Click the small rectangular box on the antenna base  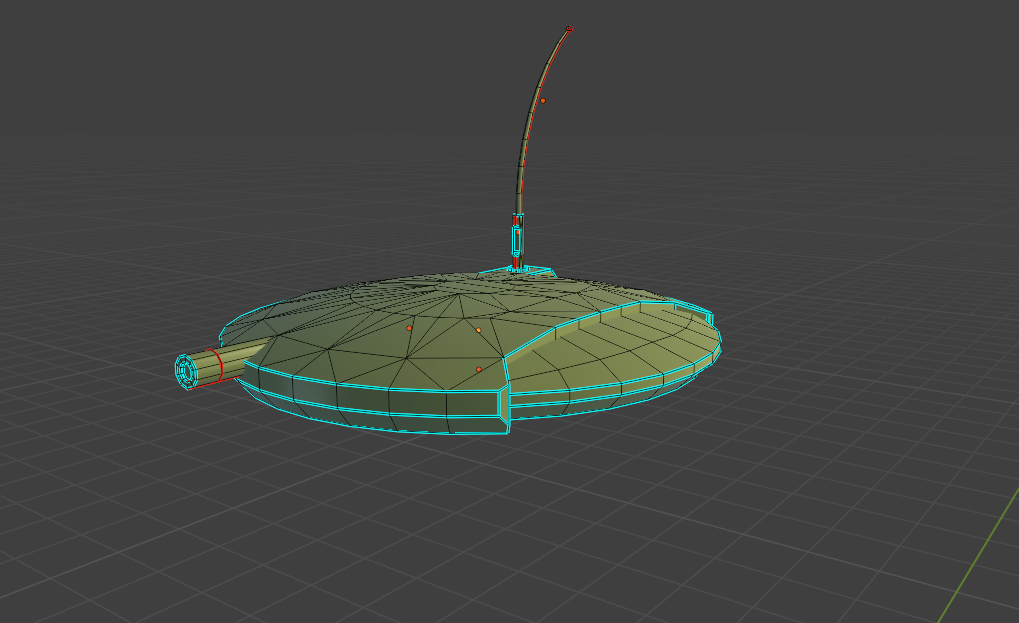click(x=517, y=241)
